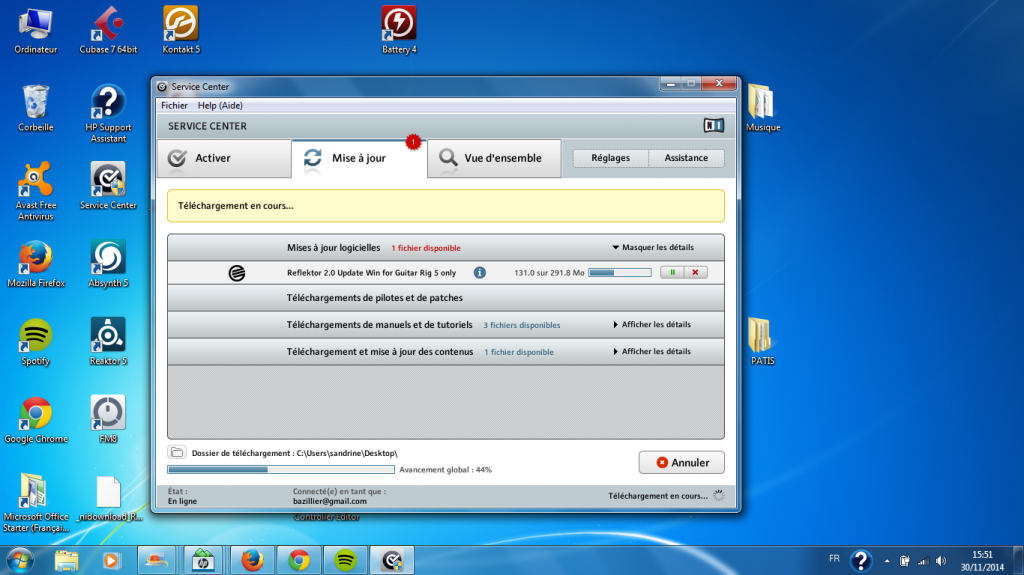The width and height of the screenshot is (1024, 575).
Task: Open Spotify from the taskbar
Action: (345, 560)
